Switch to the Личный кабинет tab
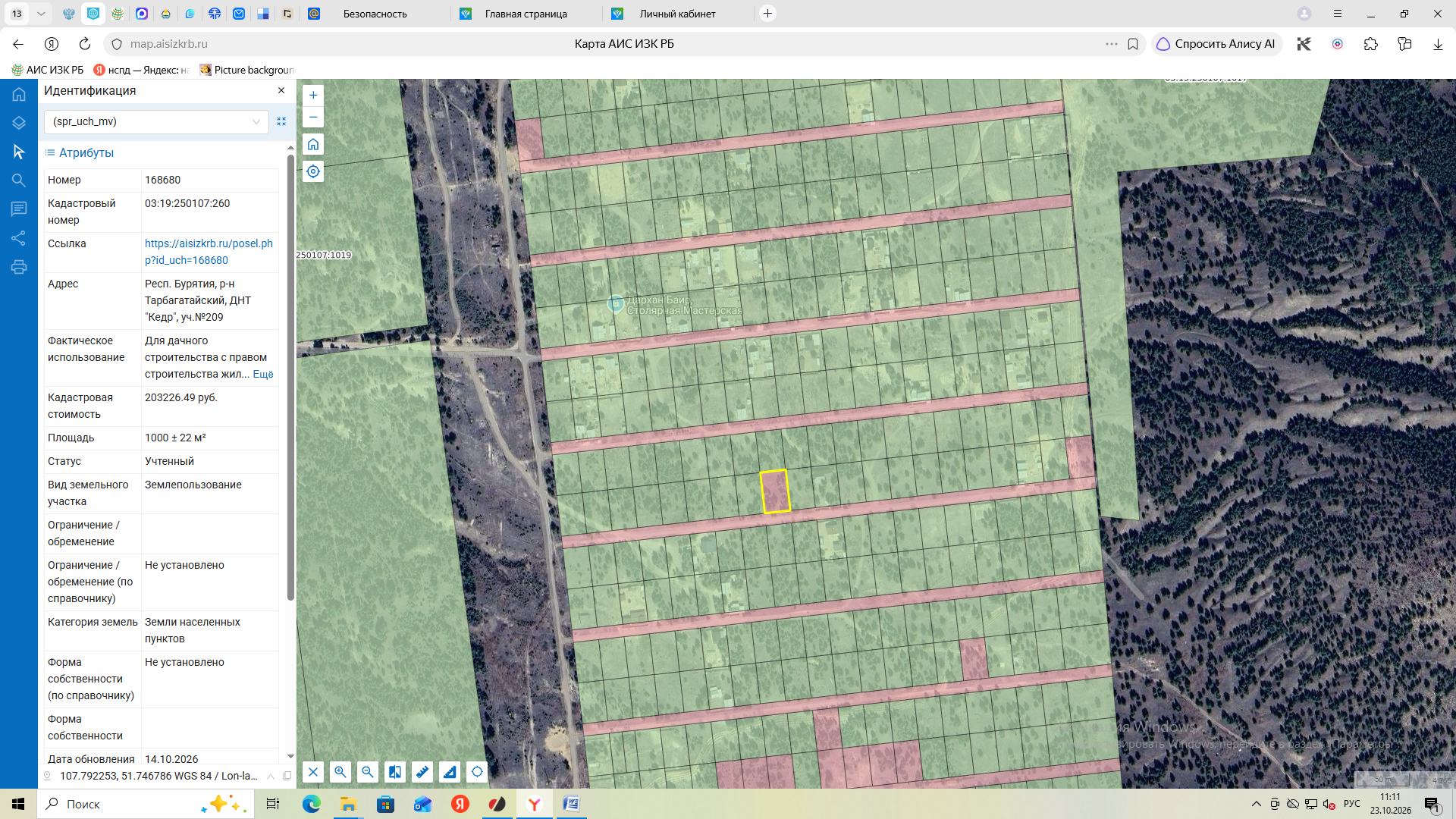 [x=677, y=14]
